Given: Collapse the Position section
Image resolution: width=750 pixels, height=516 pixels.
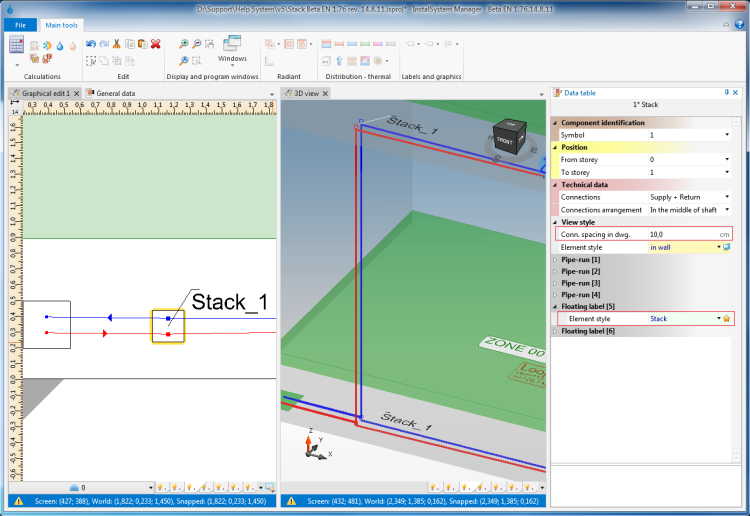Looking at the screenshot, I should point(555,147).
